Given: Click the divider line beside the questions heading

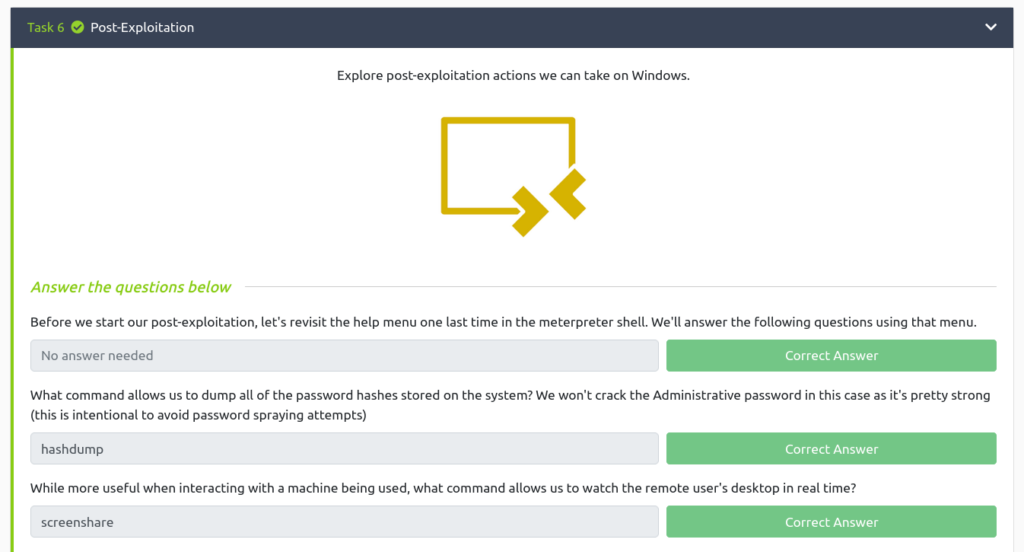Looking at the screenshot, I should pos(620,286).
